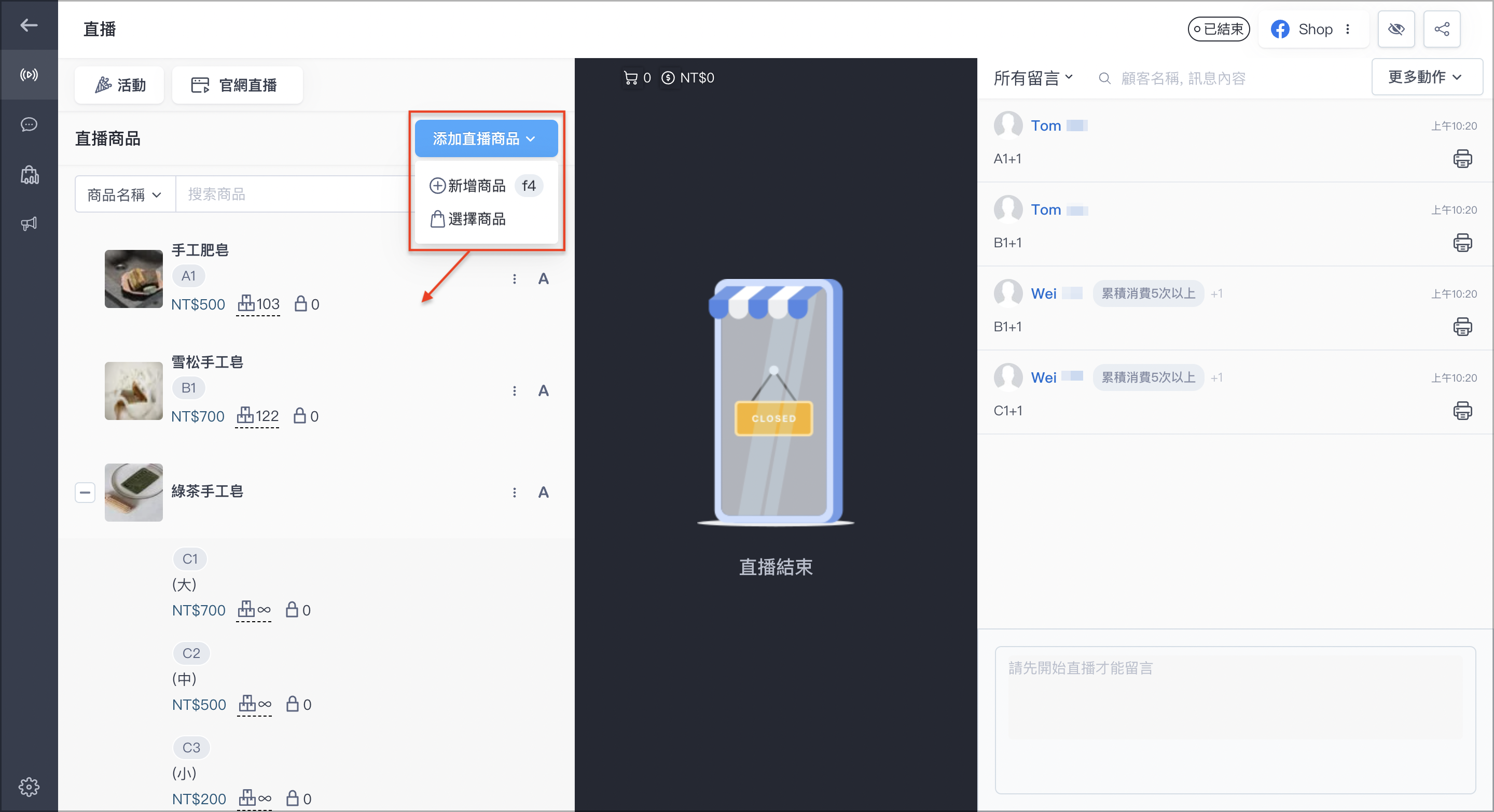Click the NT$0 total amount icon

[x=668, y=78]
